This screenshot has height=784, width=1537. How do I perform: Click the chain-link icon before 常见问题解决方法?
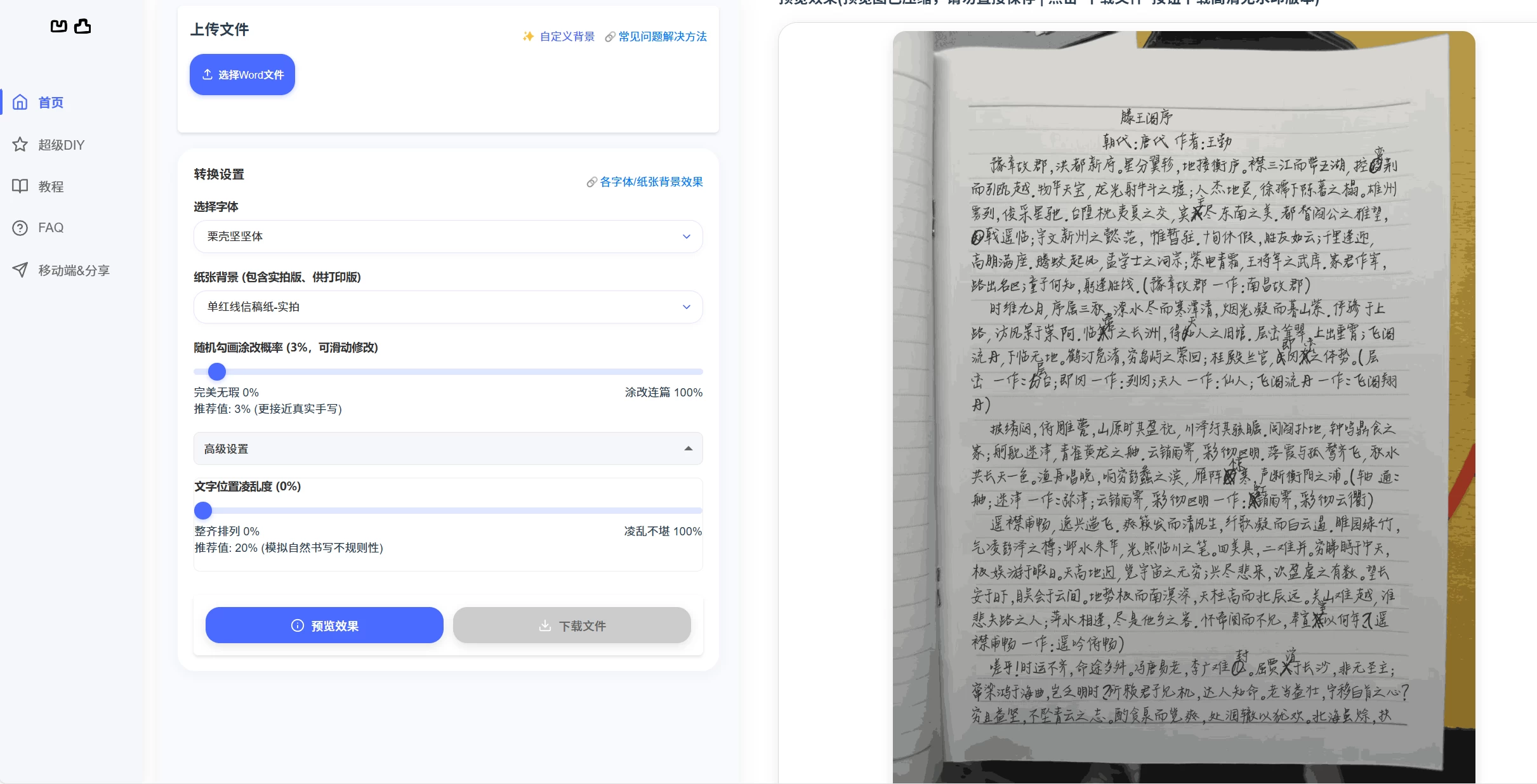609,37
